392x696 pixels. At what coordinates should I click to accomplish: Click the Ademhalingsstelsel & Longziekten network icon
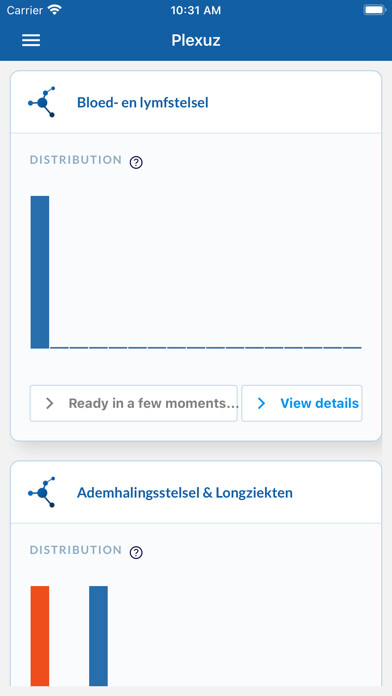42,492
